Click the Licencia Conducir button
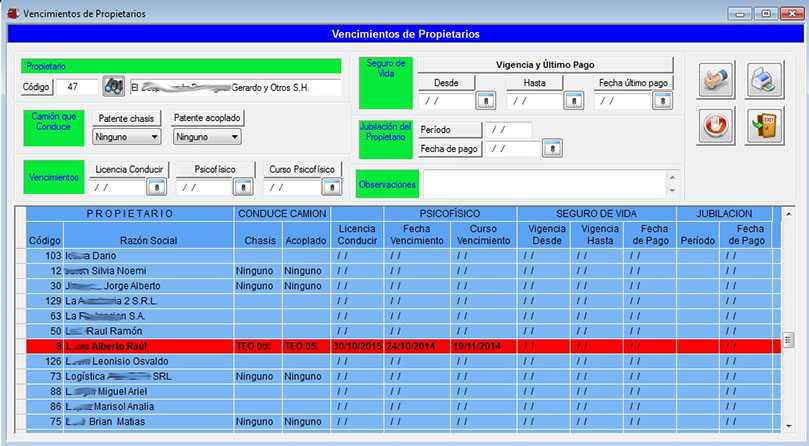The width and height of the screenshot is (809, 446). point(128,169)
